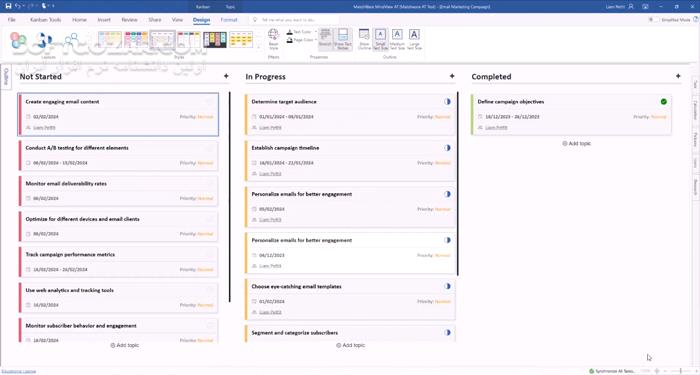Click the green Synchronize All Tasks status icon
Screen dimensions: 700x375
pyautogui.click(x=592, y=371)
